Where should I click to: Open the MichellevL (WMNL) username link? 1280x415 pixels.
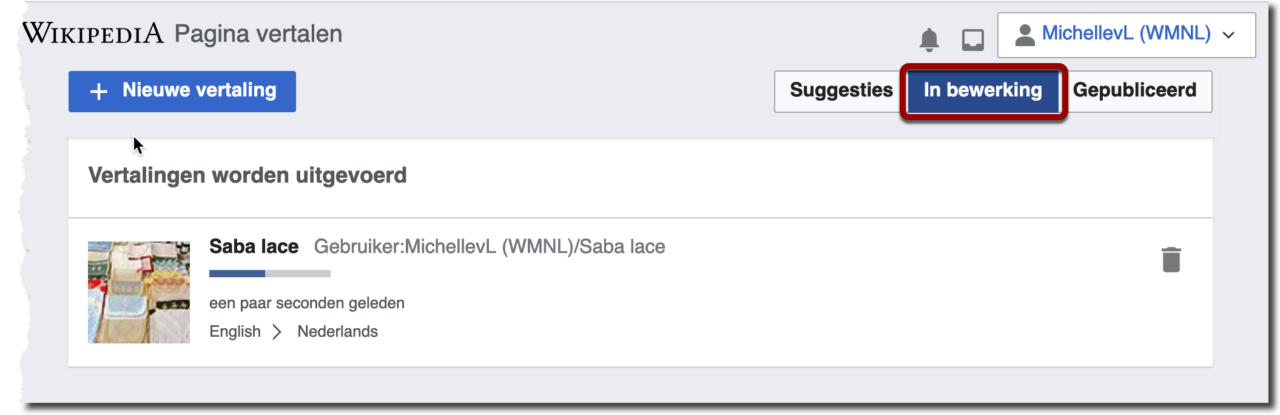(1126, 34)
